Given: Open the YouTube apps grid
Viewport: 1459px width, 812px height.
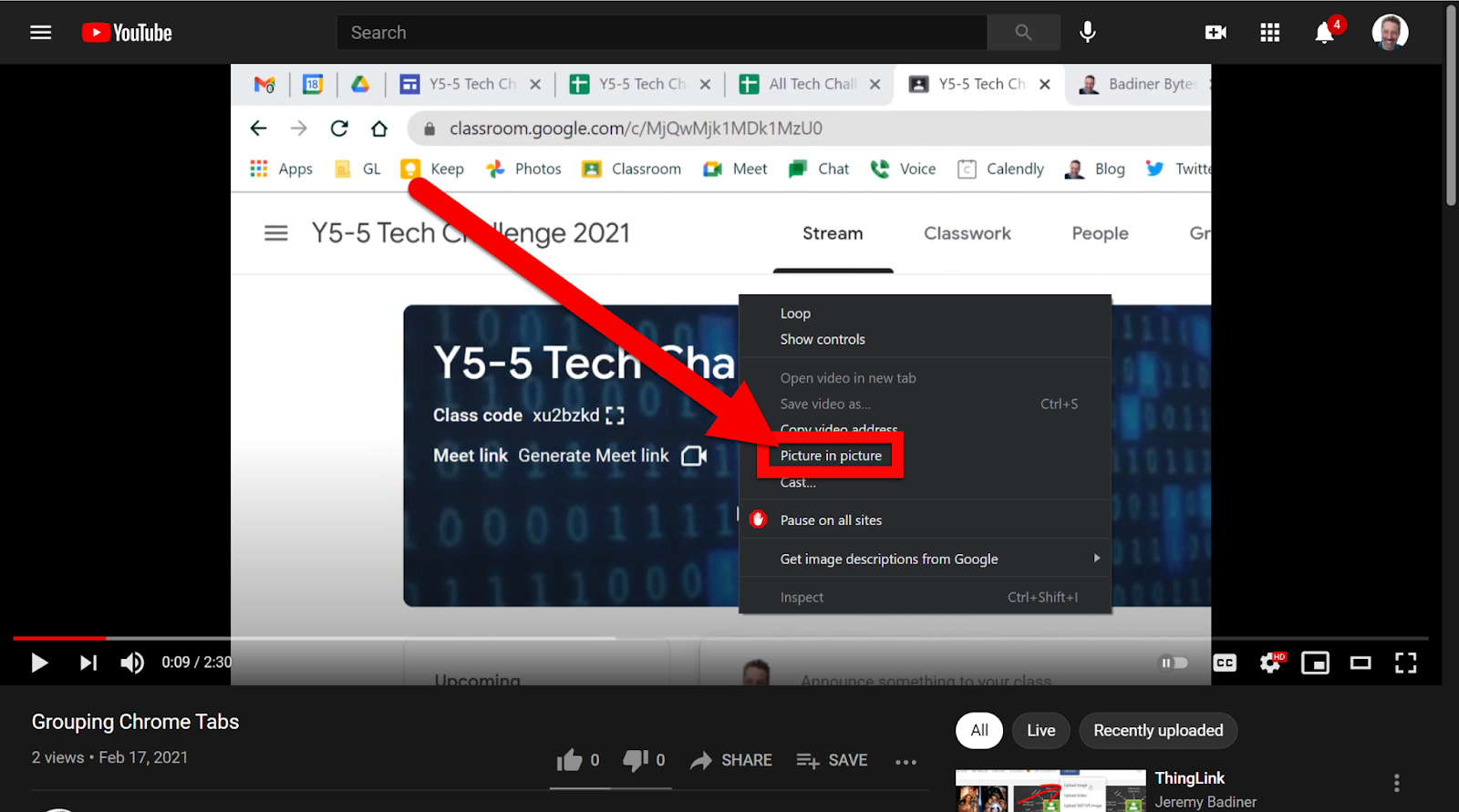Looking at the screenshot, I should click(x=1269, y=33).
